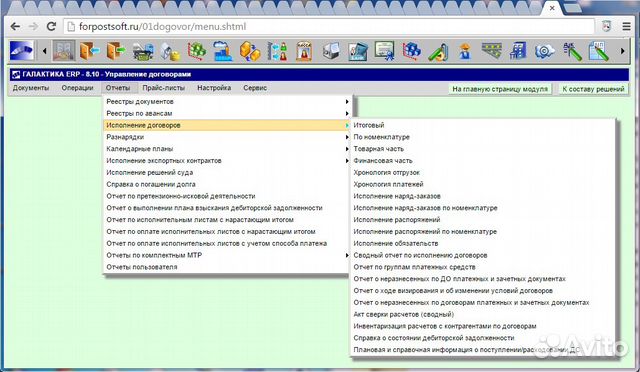Click the Galaktika logo icon in toolbar

22,51
